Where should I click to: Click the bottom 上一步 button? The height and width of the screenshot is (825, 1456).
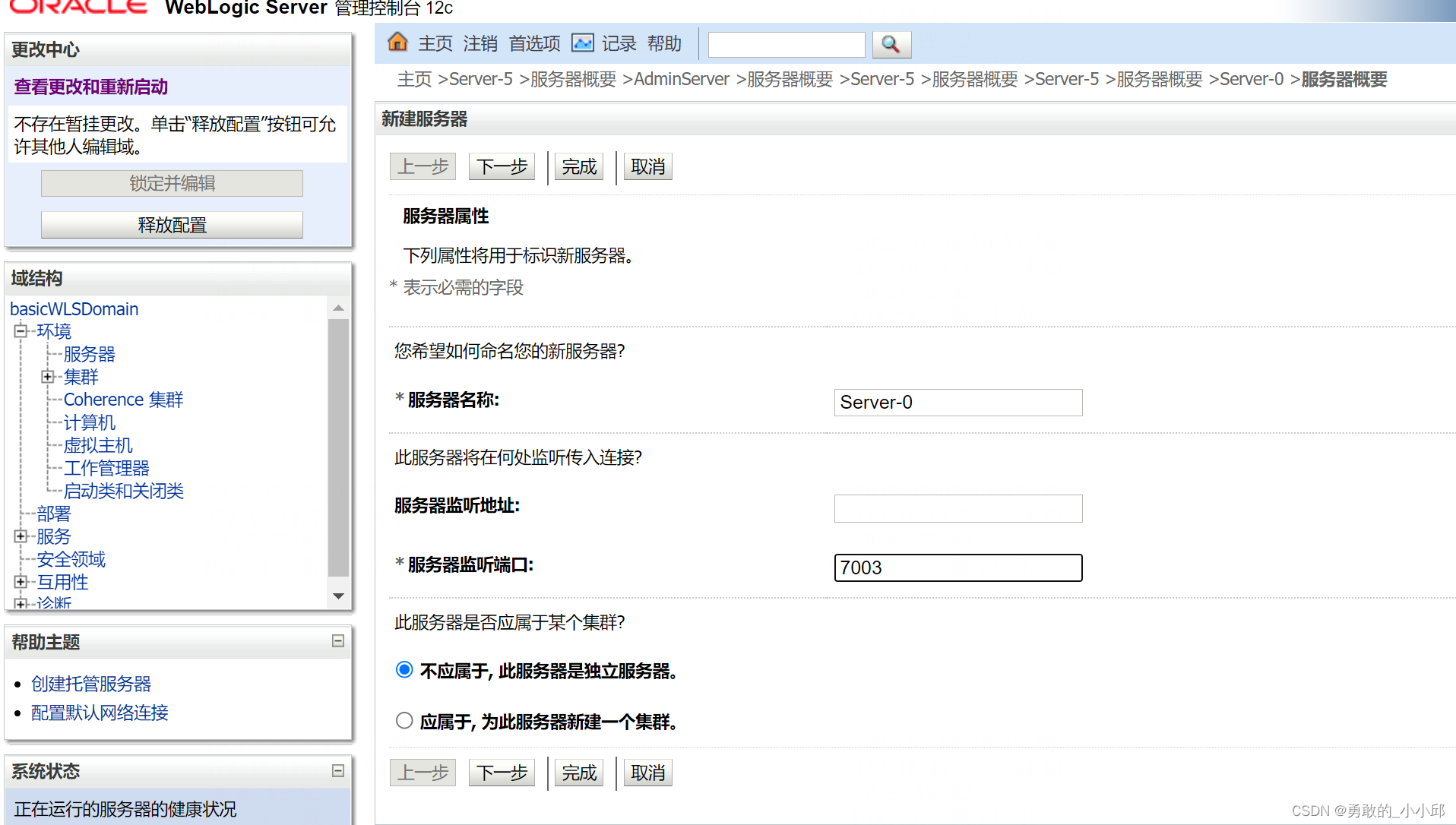pyautogui.click(x=423, y=773)
